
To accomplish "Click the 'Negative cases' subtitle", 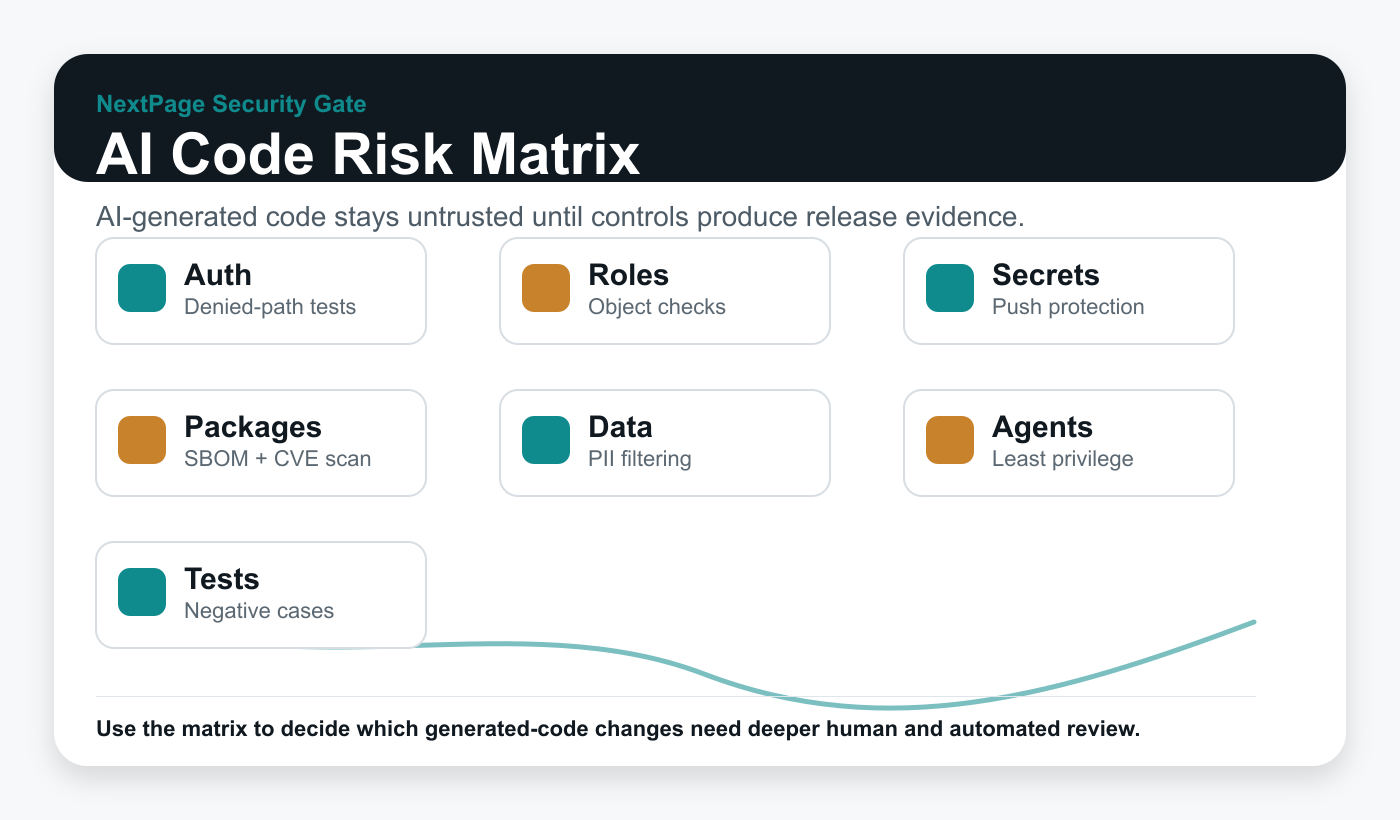I will [259, 611].
